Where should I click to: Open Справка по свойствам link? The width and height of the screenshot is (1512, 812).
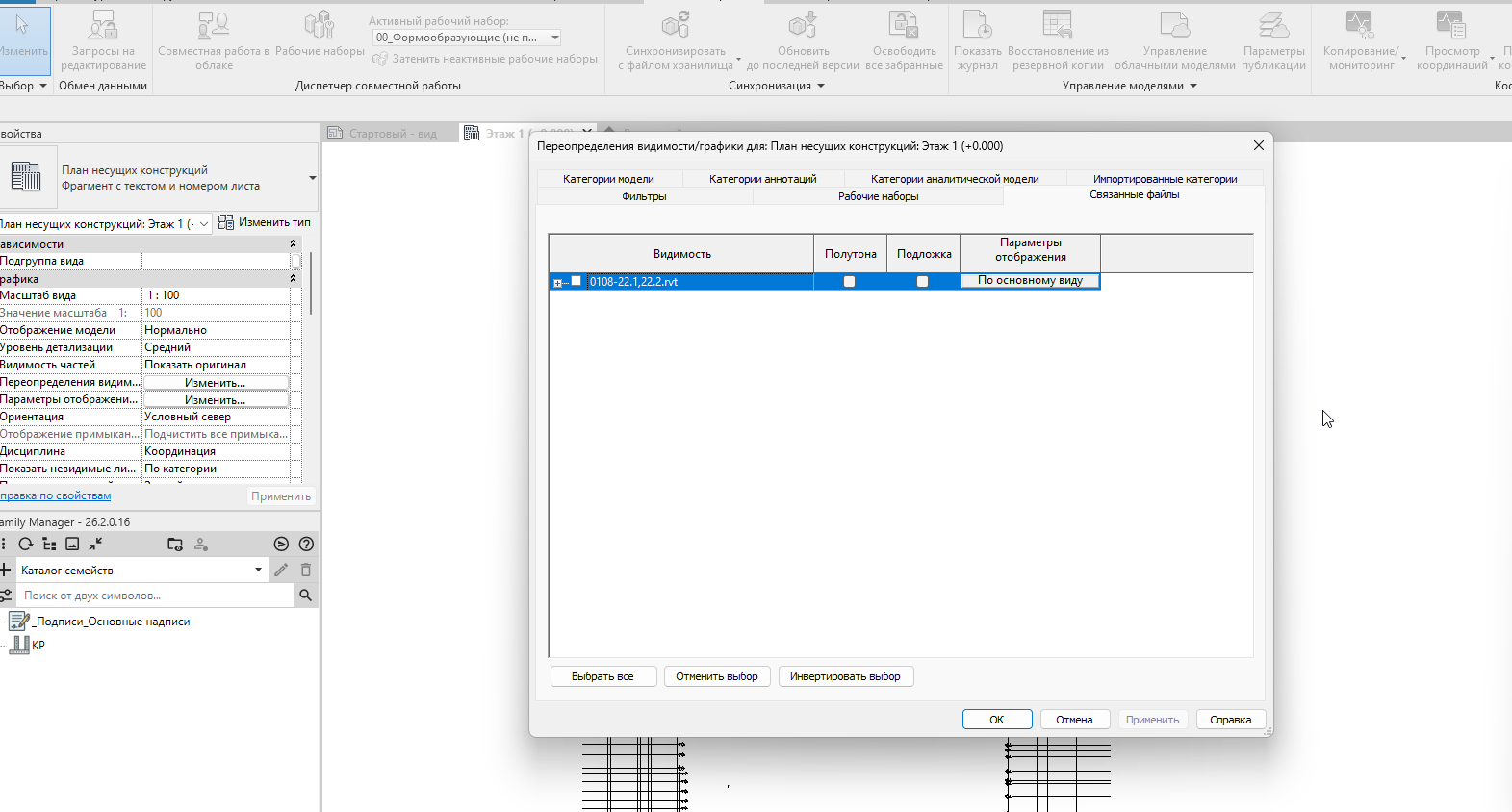[x=56, y=496]
